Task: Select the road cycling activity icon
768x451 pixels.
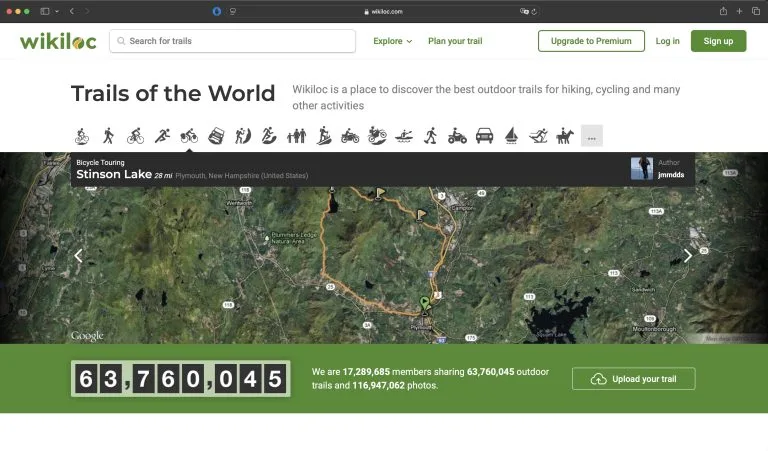Action: pyautogui.click(x=136, y=136)
